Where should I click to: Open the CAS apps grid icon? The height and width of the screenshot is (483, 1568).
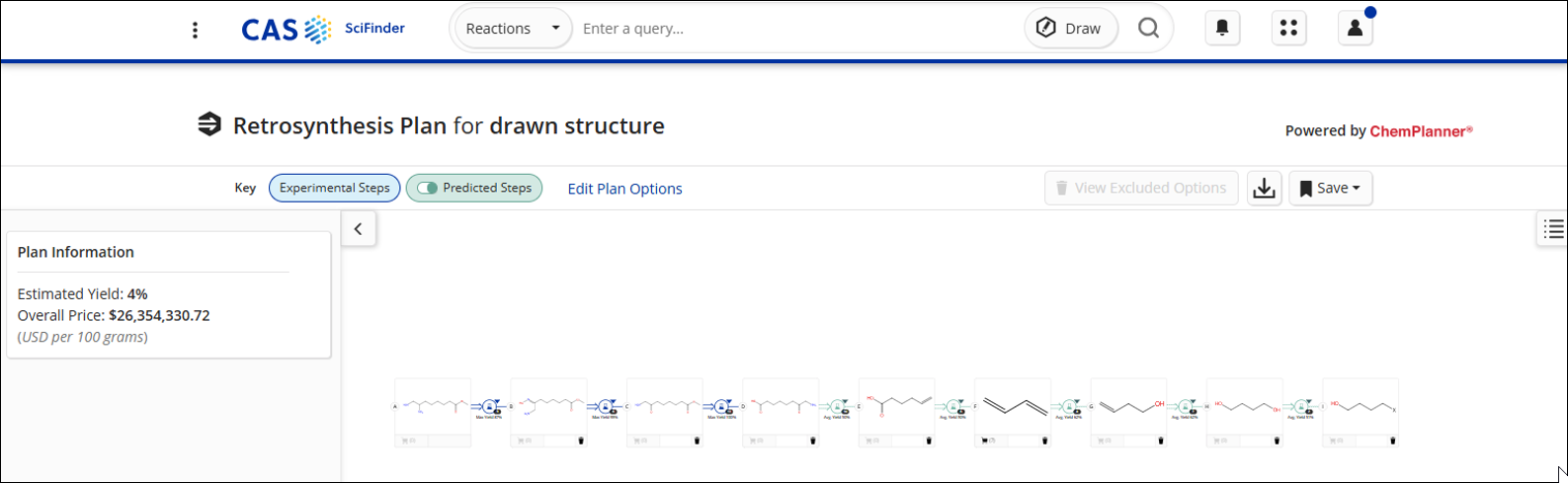click(x=1288, y=28)
